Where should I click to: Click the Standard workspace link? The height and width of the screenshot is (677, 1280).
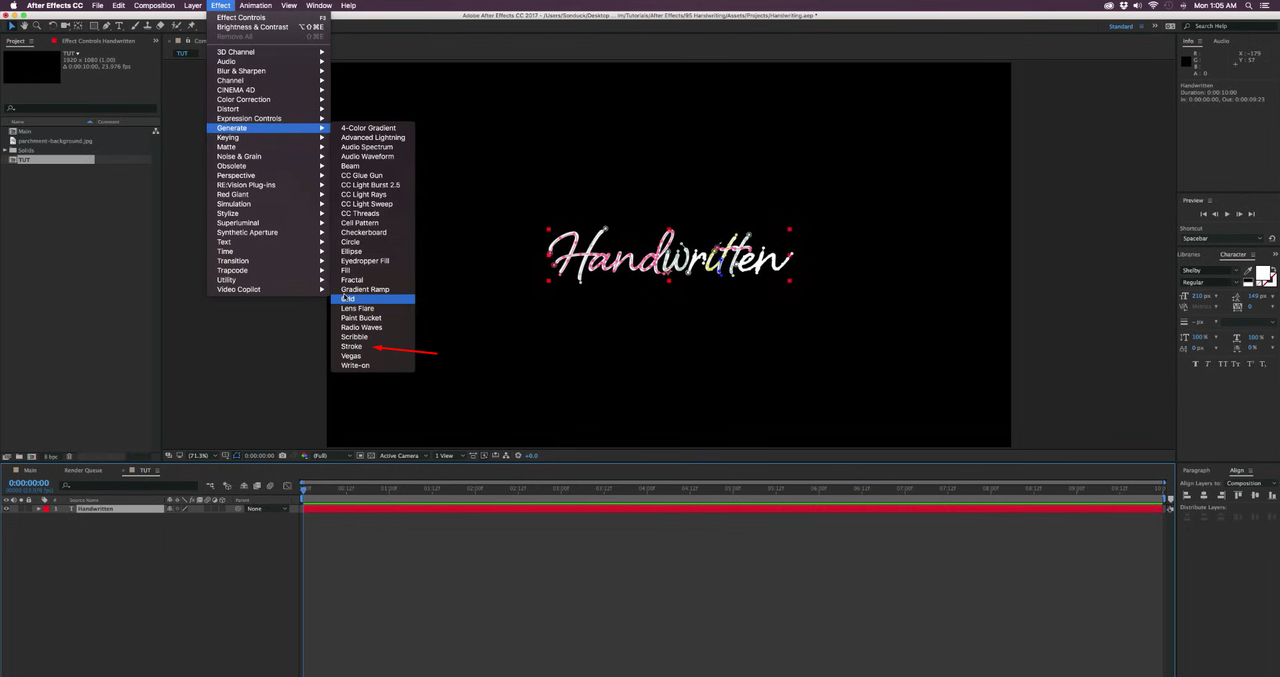pos(1121,26)
